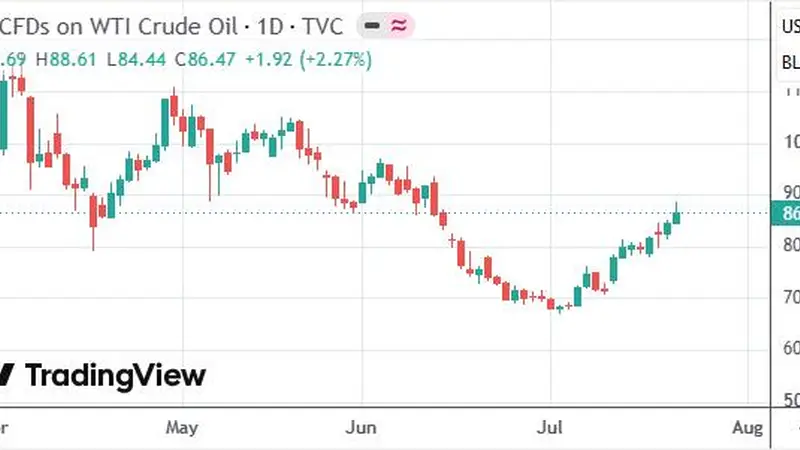Image resolution: width=800 pixels, height=450 pixels.
Task: Click the 70 level on price axis
Action: tap(791, 296)
